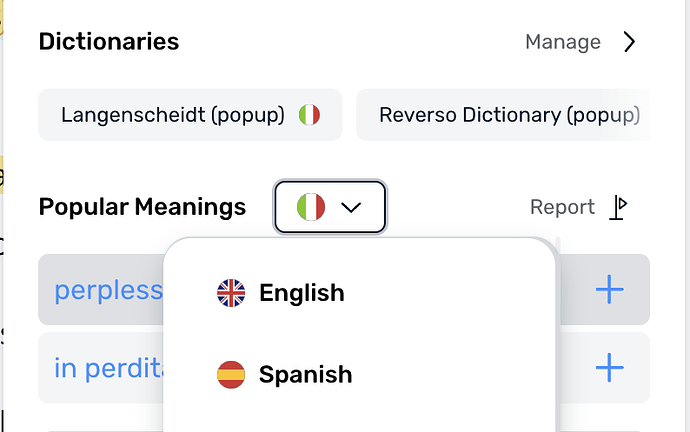Viewport: 690px width, 432px height.
Task: Click the Popular Meanings heading
Action: pyautogui.click(x=142, y=207)
